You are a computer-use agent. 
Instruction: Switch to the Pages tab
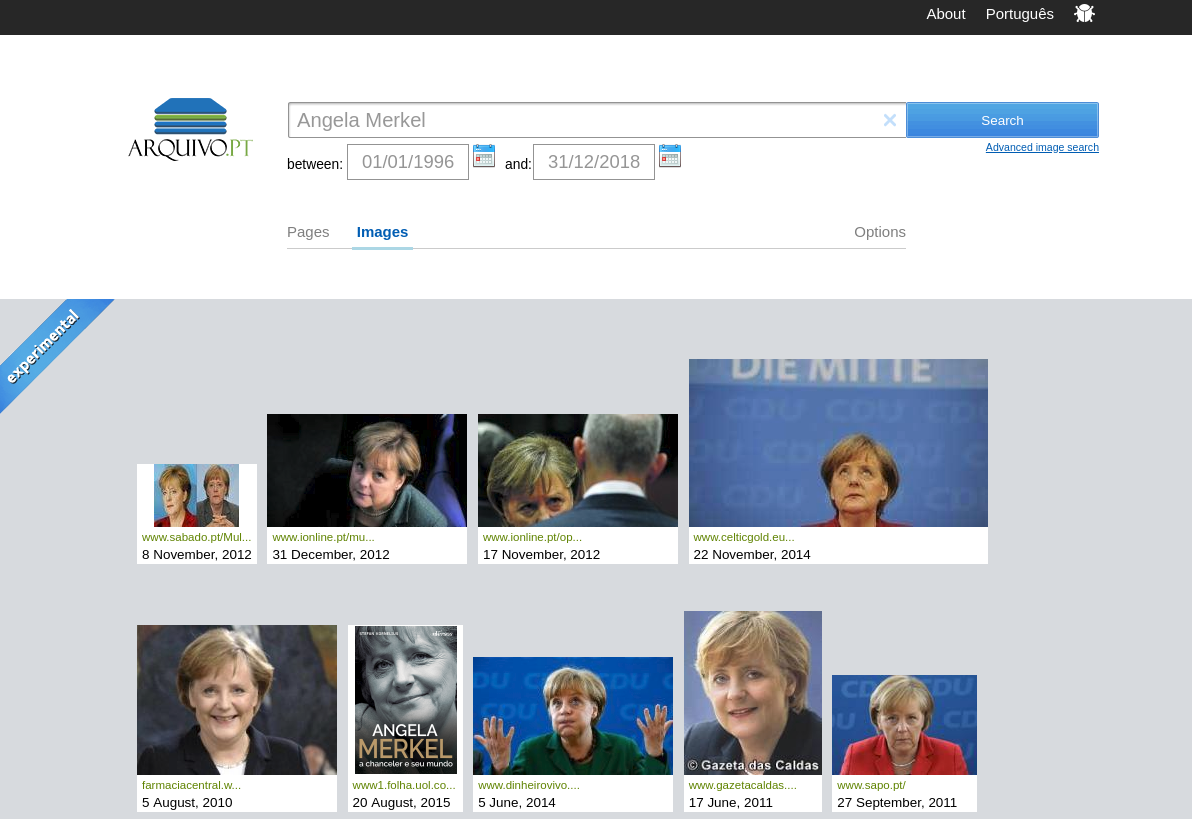coord(308,232)
